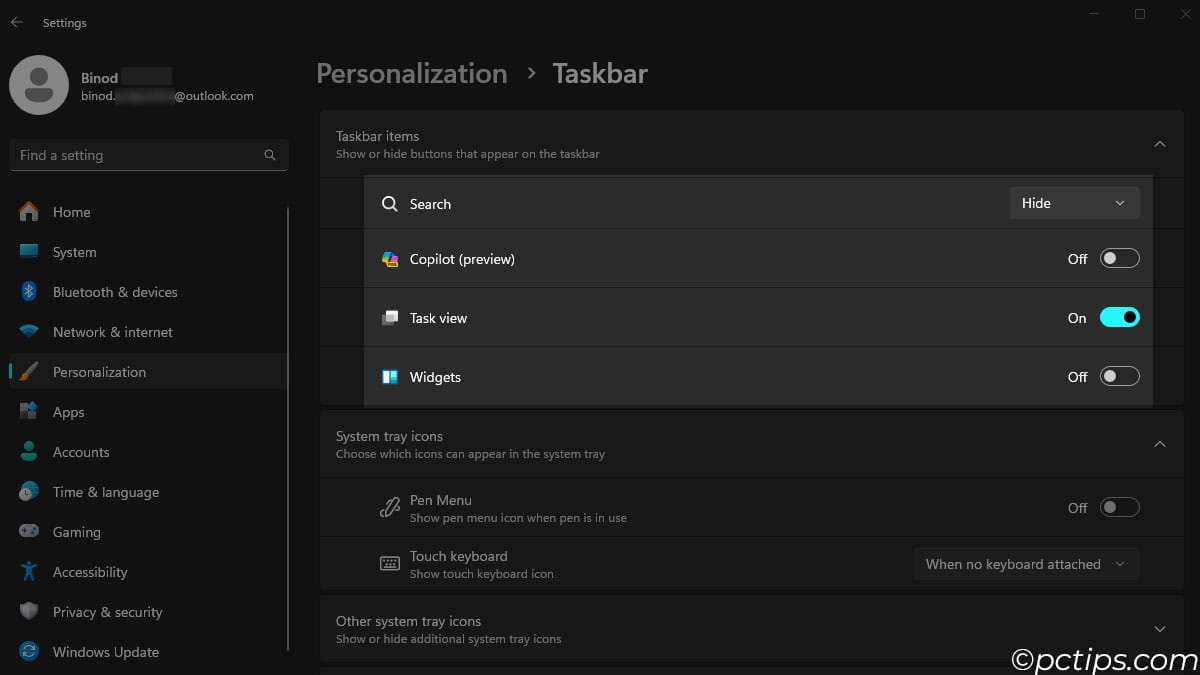Click the Bluetooth & devices icon
Screen dimensions: 1200x675
pyautogui.click(x=29, y=292)
